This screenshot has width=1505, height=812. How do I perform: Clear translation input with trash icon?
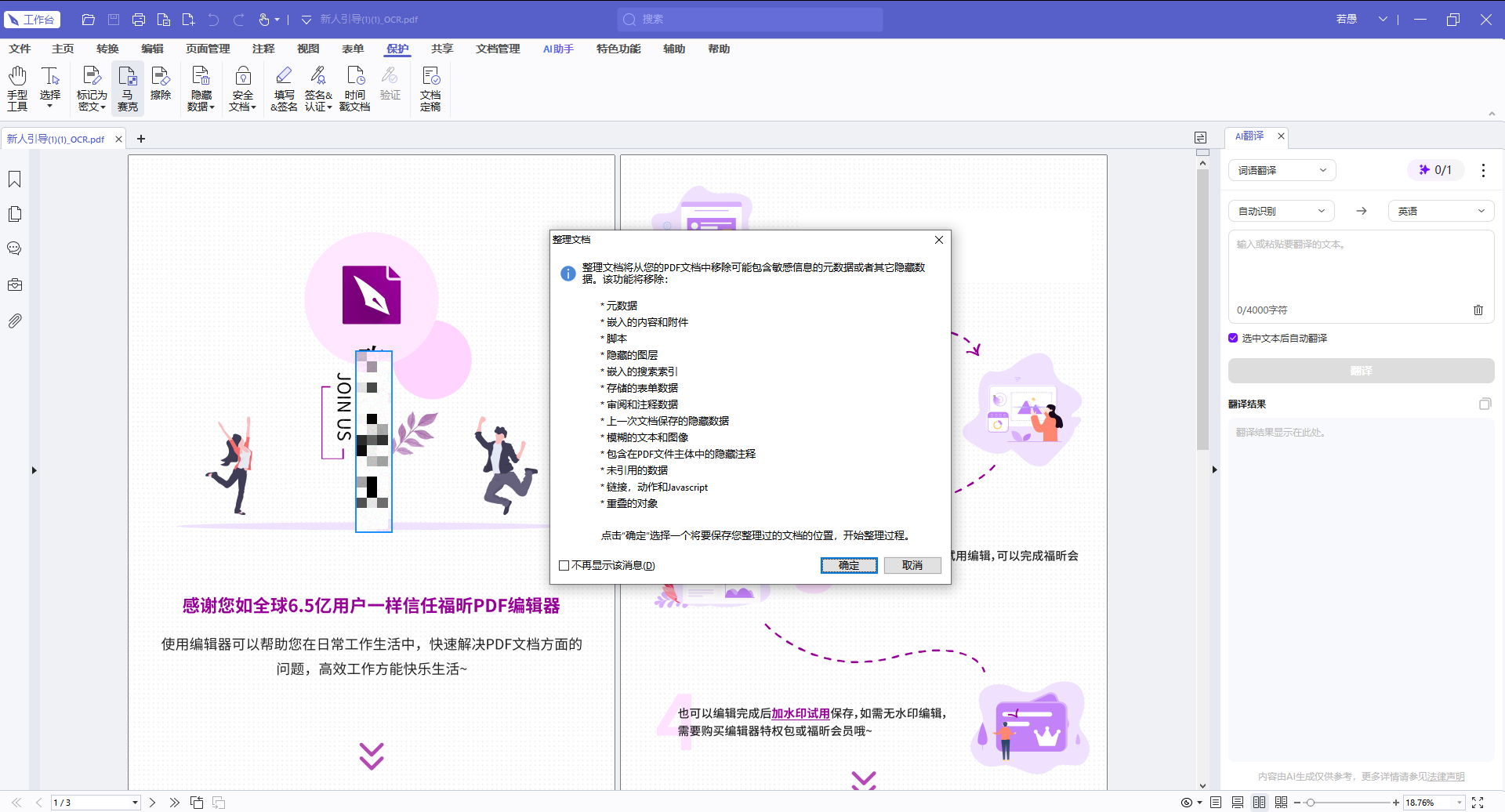tap(1478, 310)
